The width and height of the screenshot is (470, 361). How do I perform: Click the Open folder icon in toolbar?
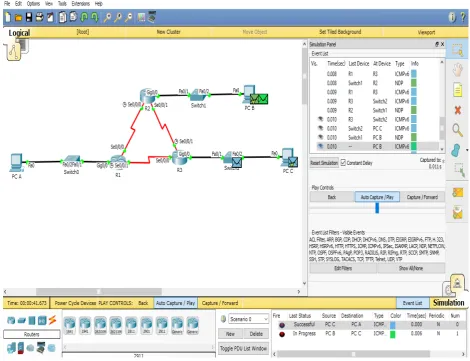[18, 17]
